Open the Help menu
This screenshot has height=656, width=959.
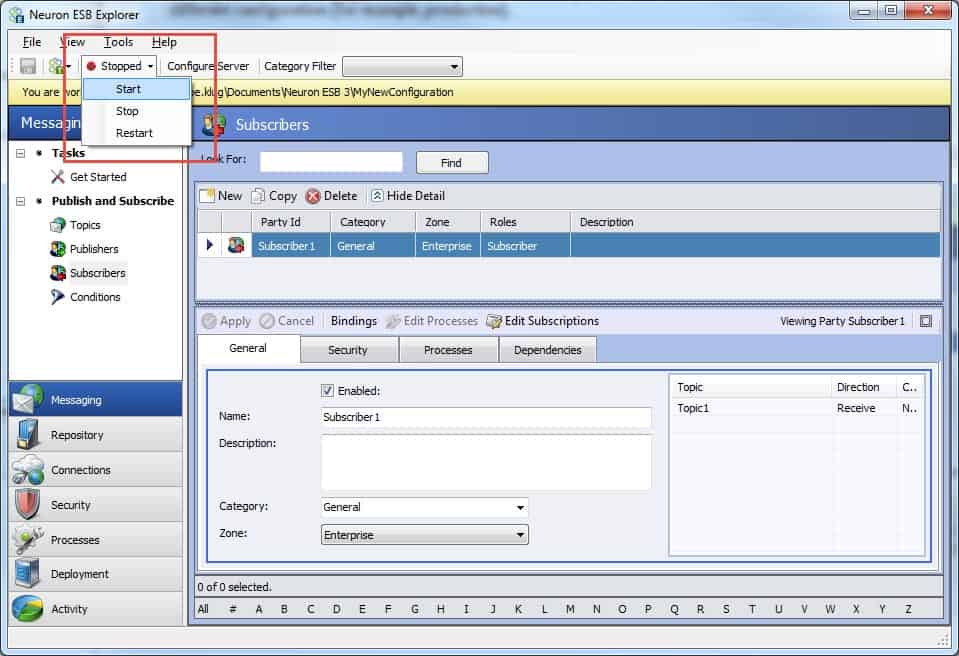pos(164,42)
